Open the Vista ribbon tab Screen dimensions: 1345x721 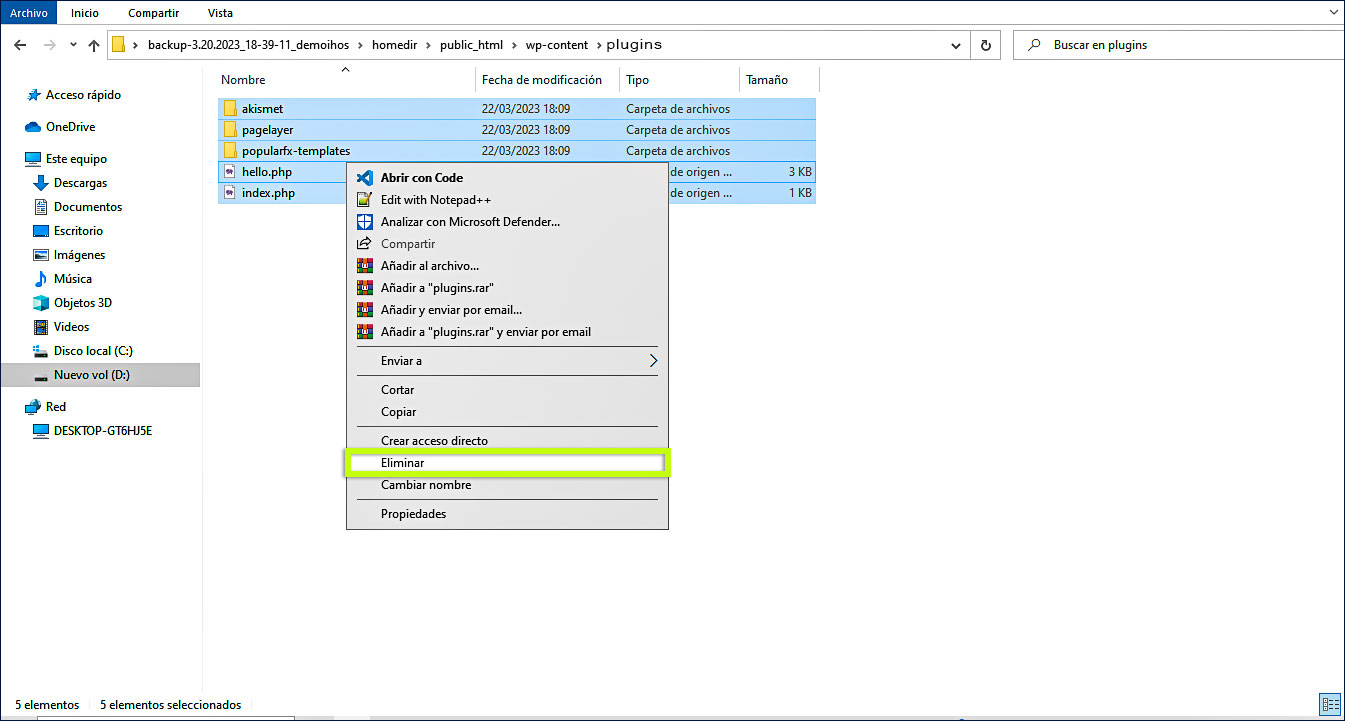click(220, 13)
